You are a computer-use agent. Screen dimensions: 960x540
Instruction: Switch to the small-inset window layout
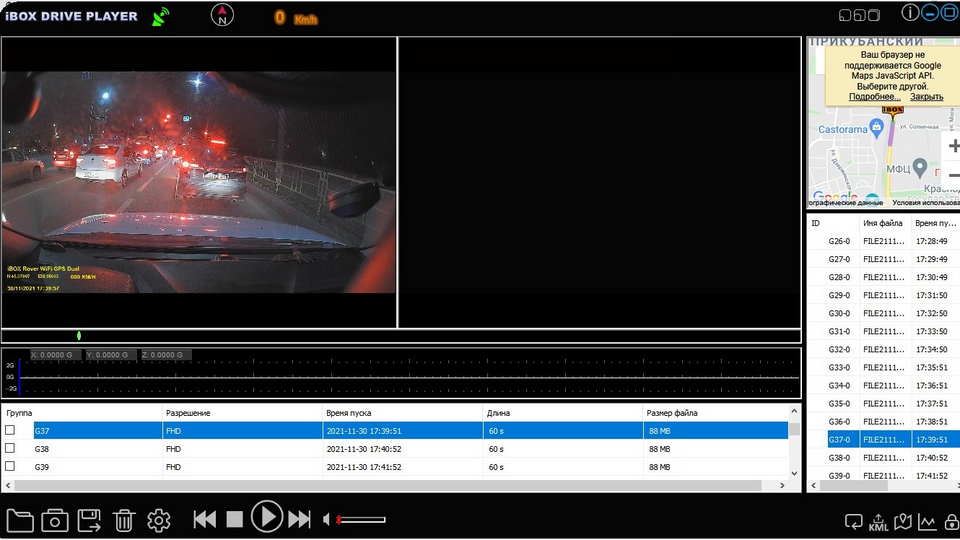tap(845, 15)
